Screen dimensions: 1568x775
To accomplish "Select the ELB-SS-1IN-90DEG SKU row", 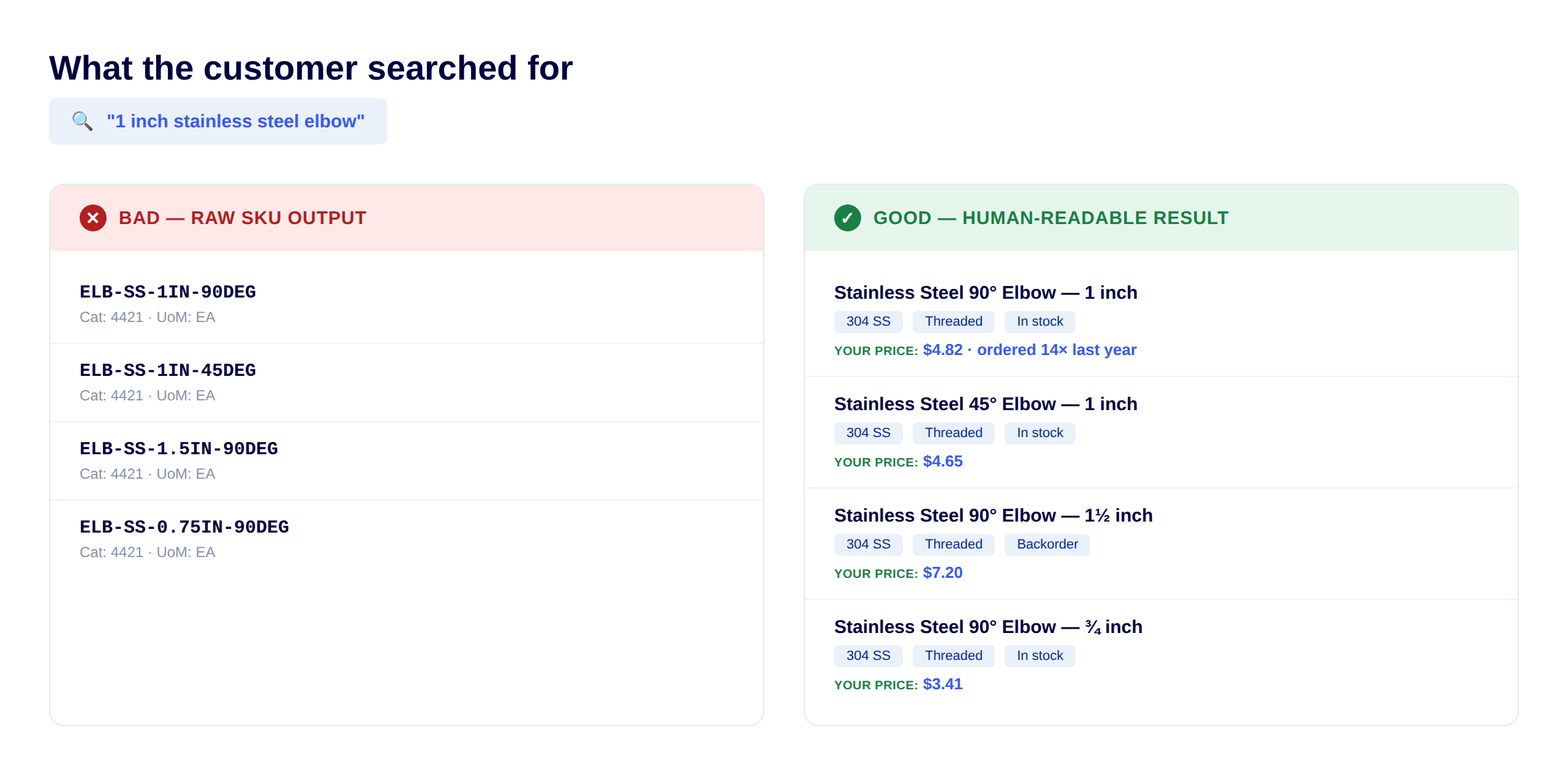I will pyautogui.click(x=168, y=292).
